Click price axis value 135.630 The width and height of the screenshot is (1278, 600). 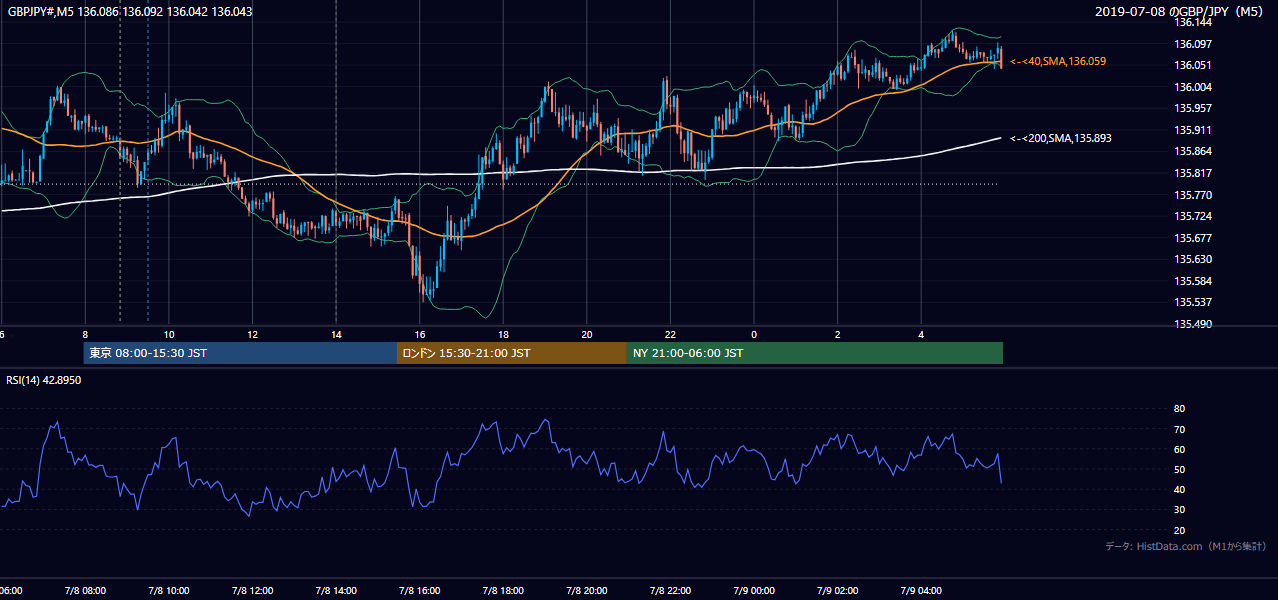click(1192, 259)
